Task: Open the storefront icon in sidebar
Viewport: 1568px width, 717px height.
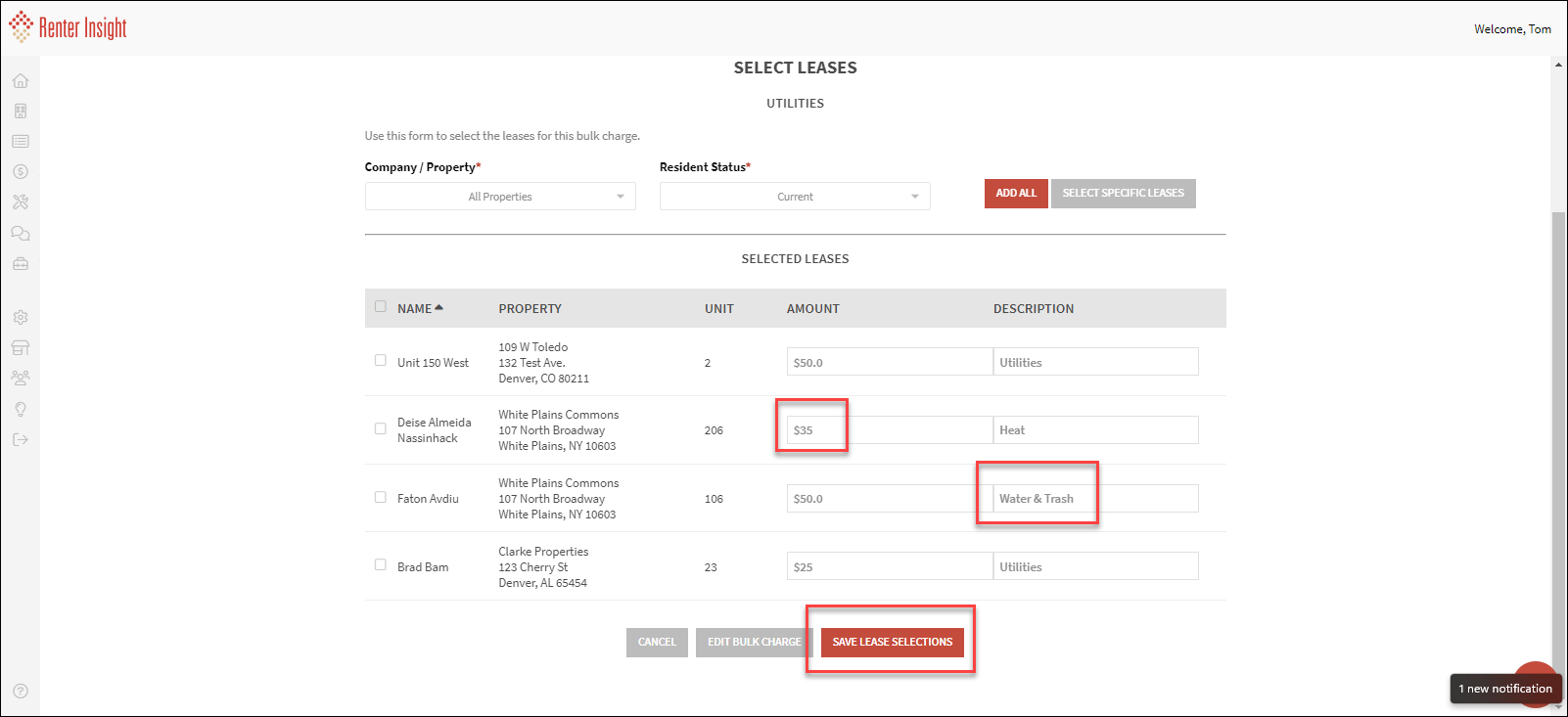Action: coord(21,348)
